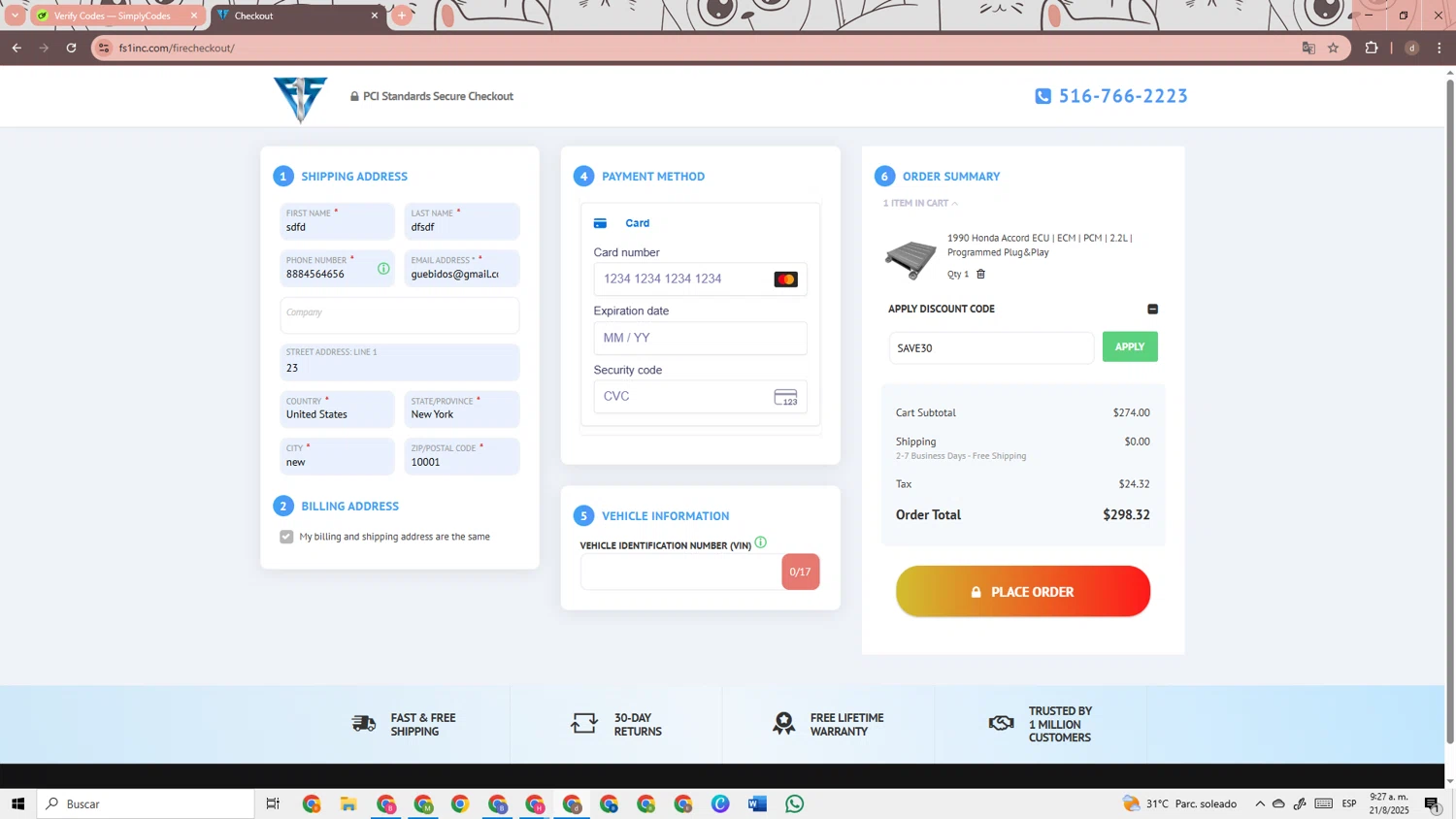Bookmark this page with the star icon
This screenshot has height=819, width=1456.
click(x=1333, y=48)
